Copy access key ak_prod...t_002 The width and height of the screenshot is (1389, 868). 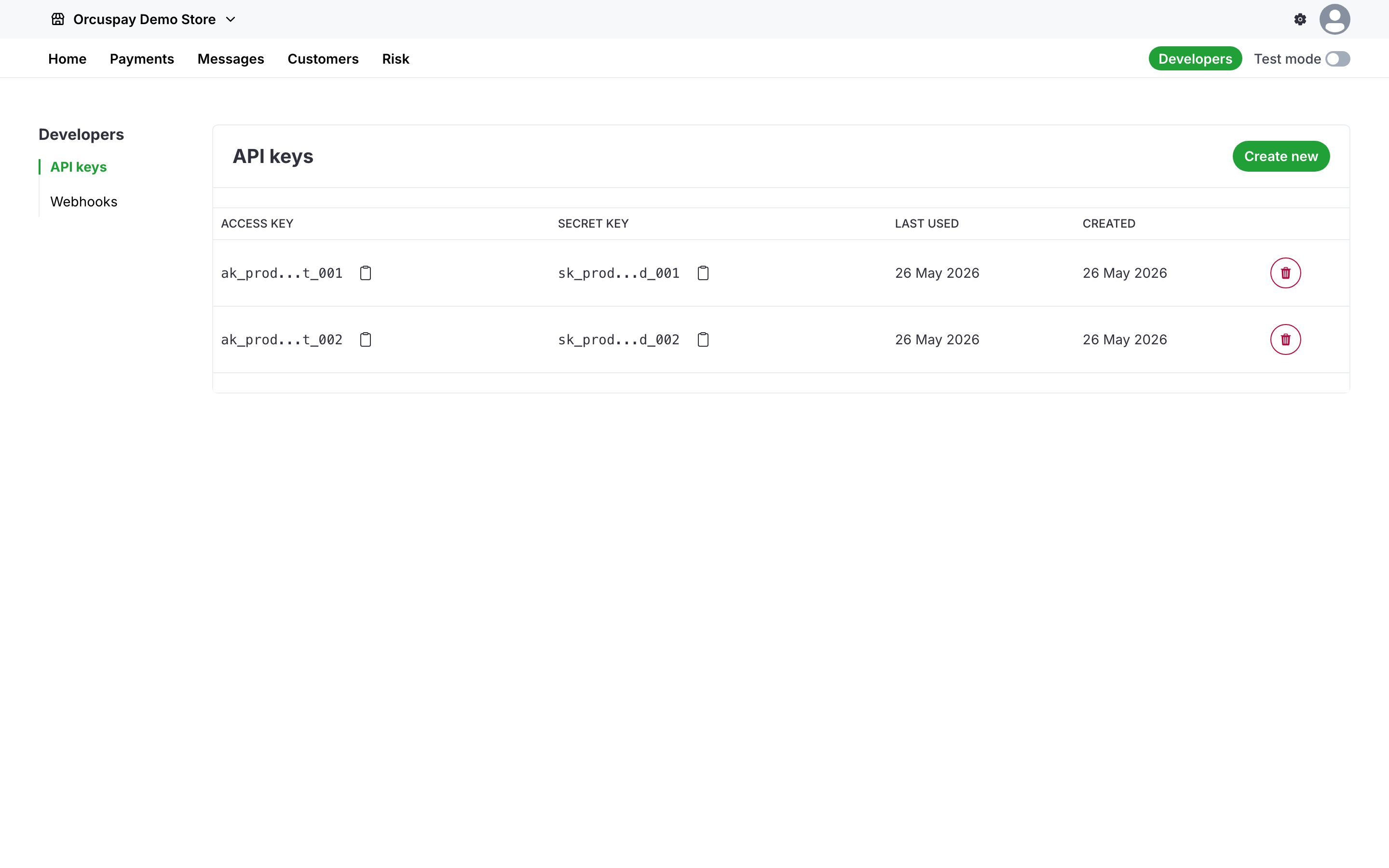pos(366,340)
